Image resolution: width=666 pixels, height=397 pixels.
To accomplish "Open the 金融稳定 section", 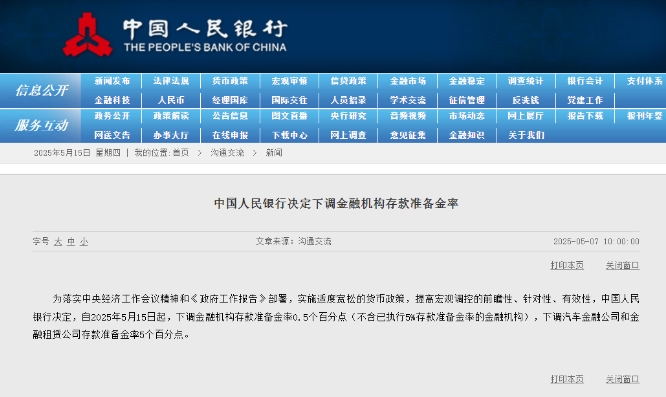I will [x=467, y=81].
